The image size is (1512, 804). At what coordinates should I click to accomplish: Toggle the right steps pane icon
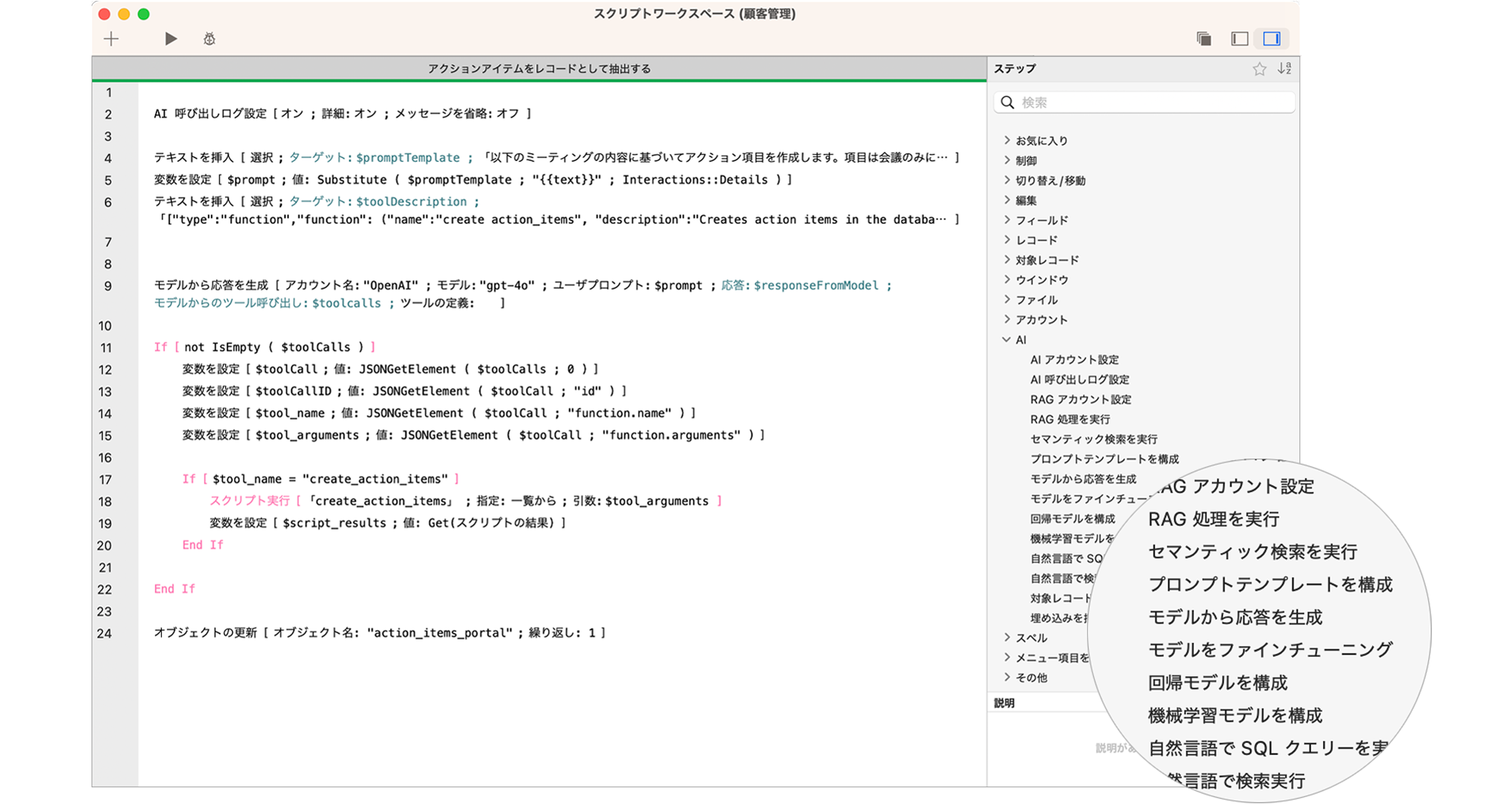tap(1272, 39)
